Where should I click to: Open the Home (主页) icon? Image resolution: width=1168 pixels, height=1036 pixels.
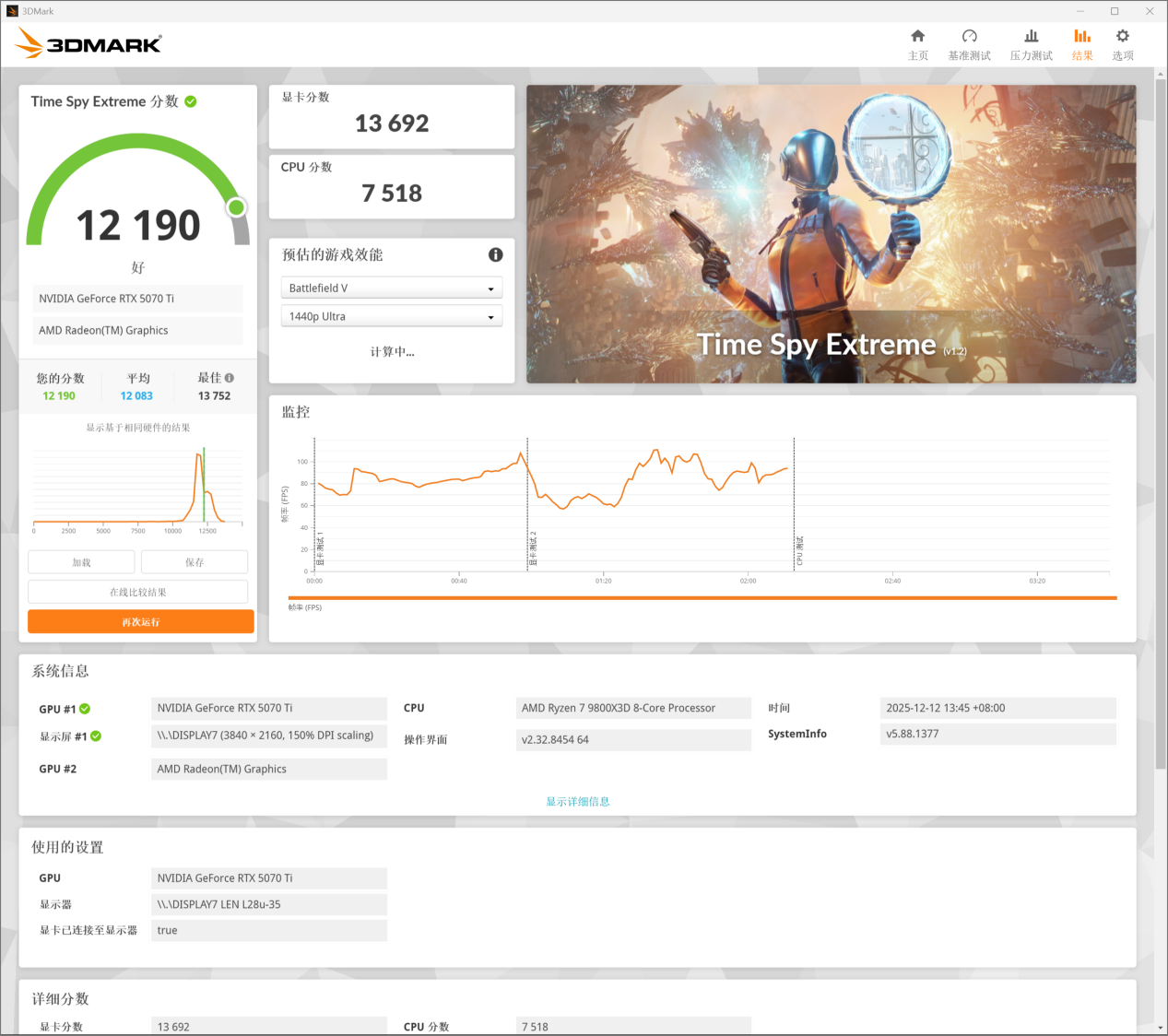click(917, 37)
